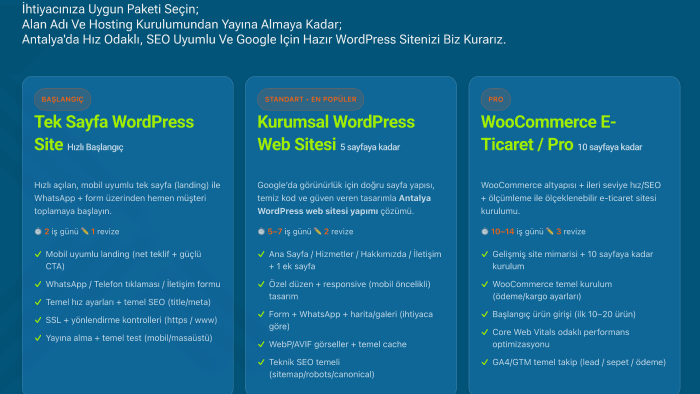Click text 'WebP/AVIF görseller + temel cache'

click(x=338, y=344)
